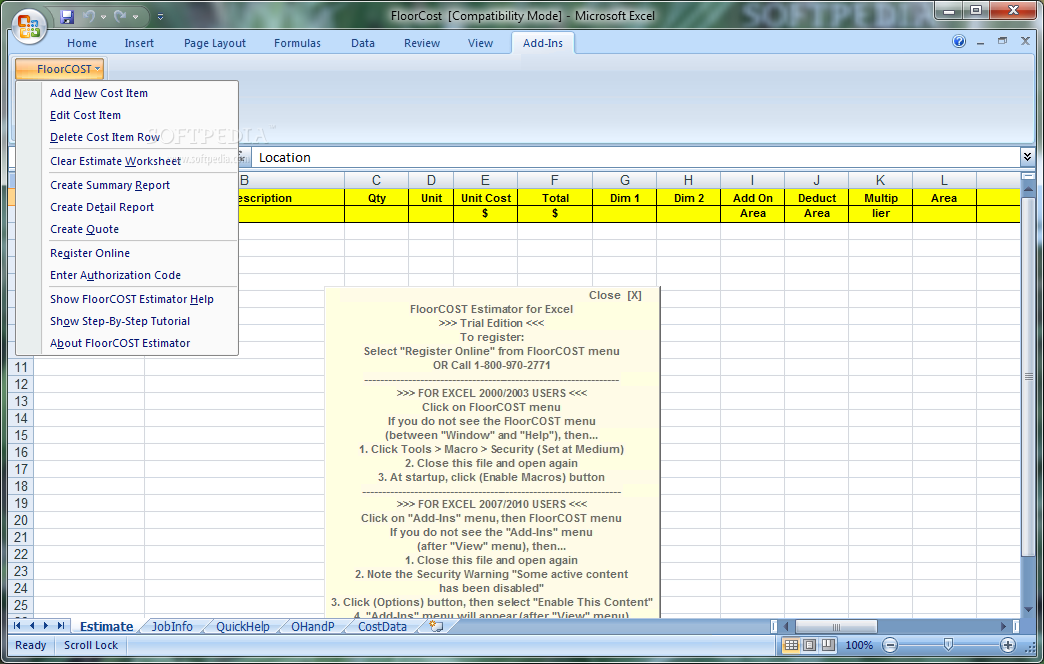Screen dimensions: 1044x664
Task: Switch to the OHandP sheet tab
Action: coord(312,627)
